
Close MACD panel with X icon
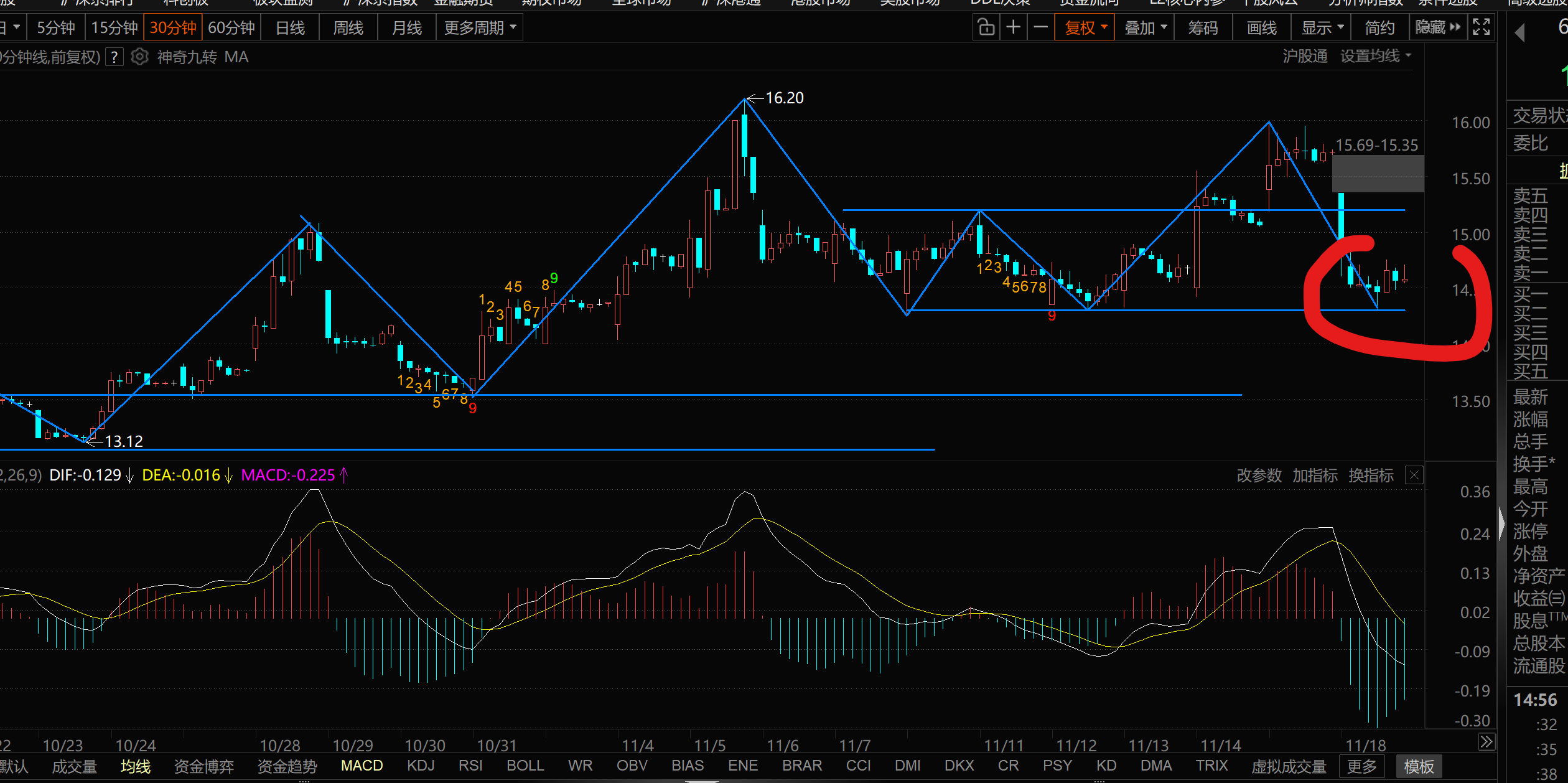click(1414, 476)
